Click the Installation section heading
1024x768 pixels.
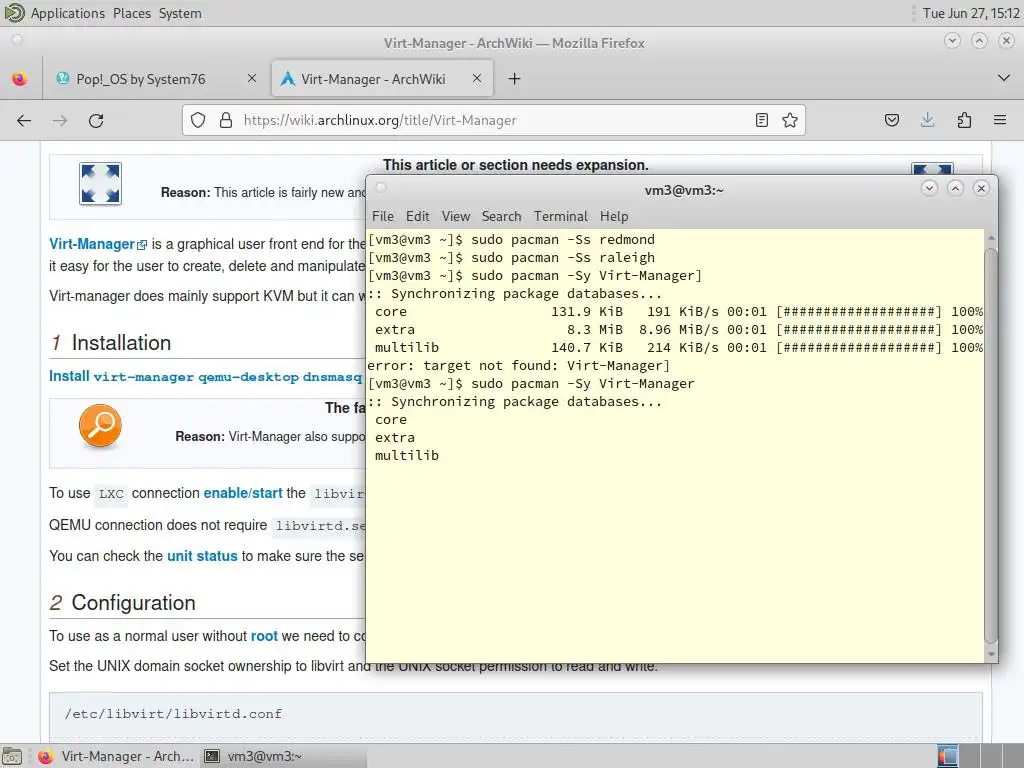[121, 343]
